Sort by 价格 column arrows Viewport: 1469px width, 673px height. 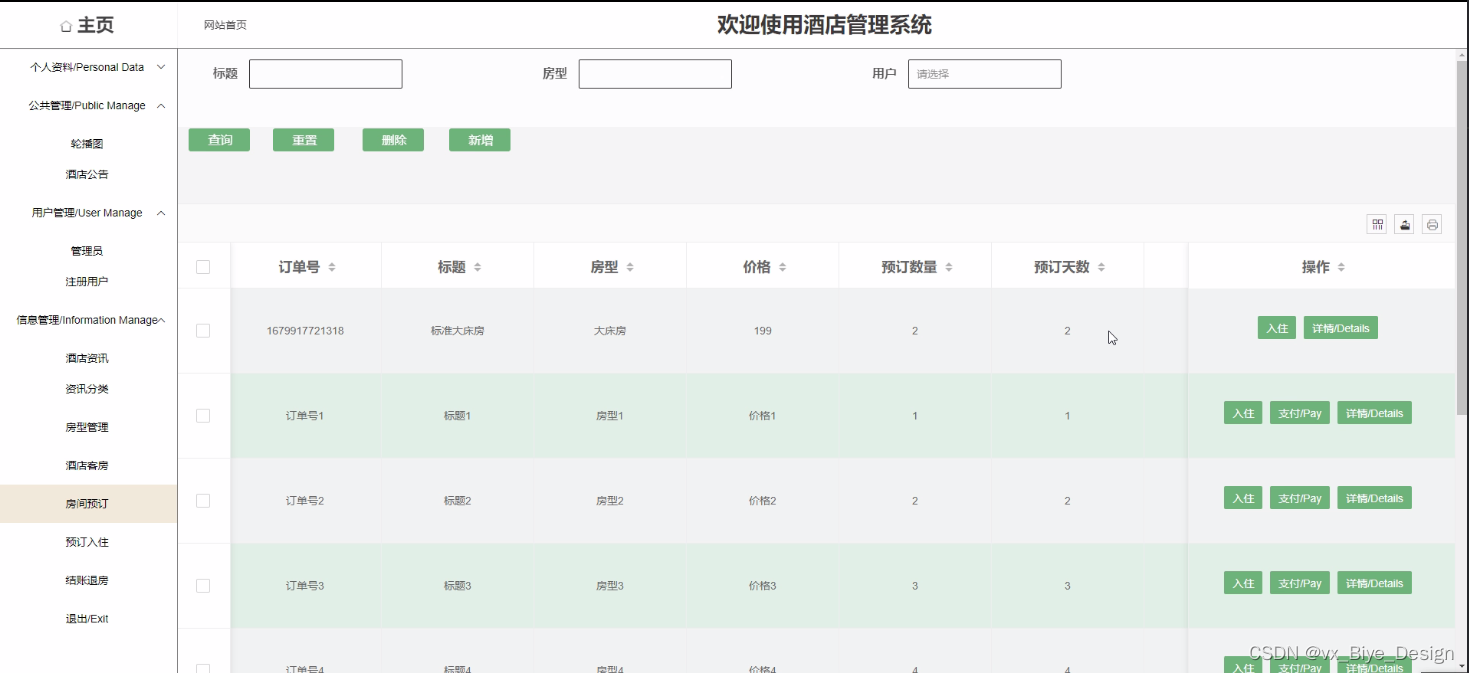click(783, 267)
